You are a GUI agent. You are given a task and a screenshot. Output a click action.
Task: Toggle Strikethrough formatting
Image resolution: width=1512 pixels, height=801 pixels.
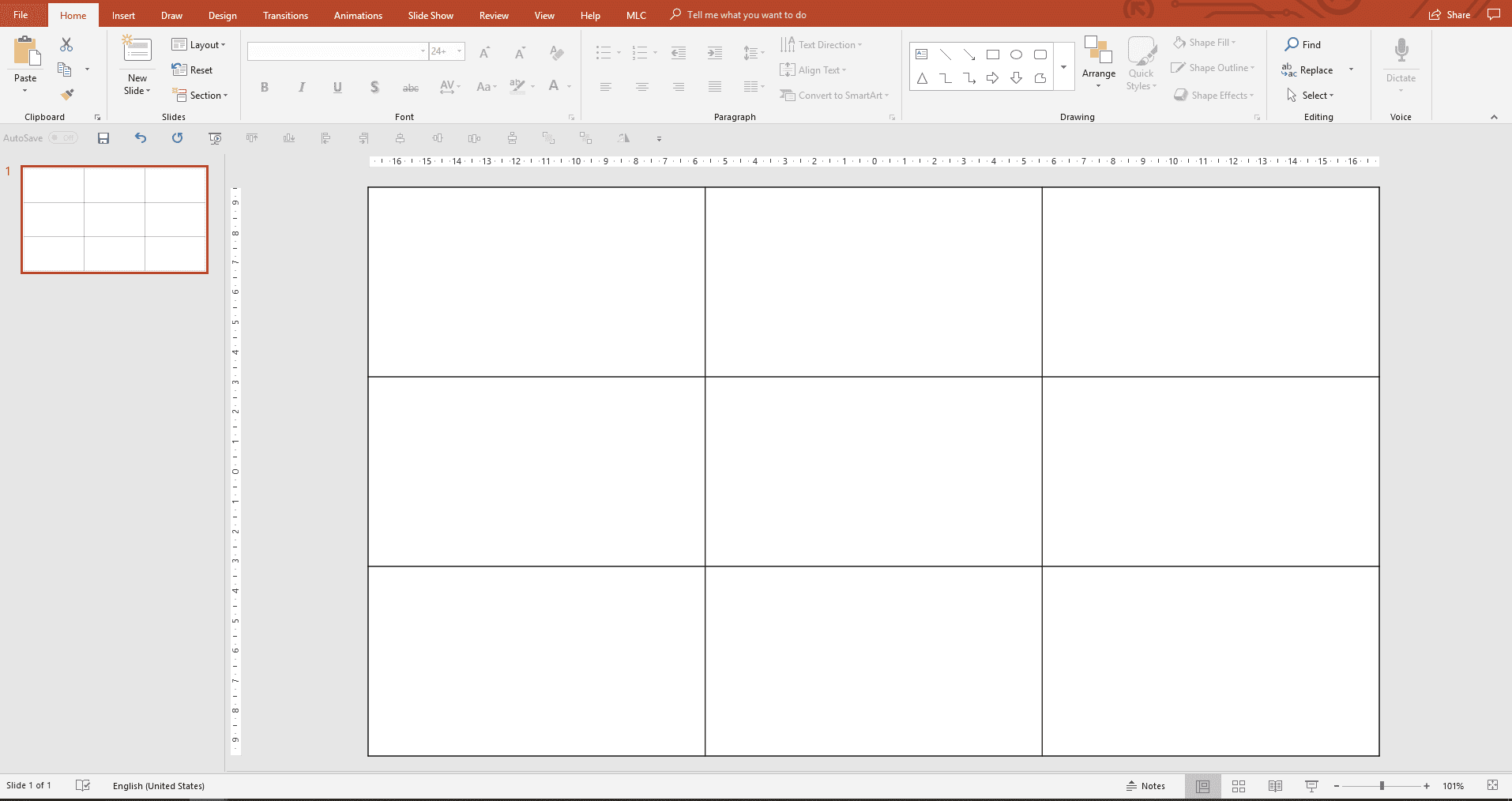point(410,87)
